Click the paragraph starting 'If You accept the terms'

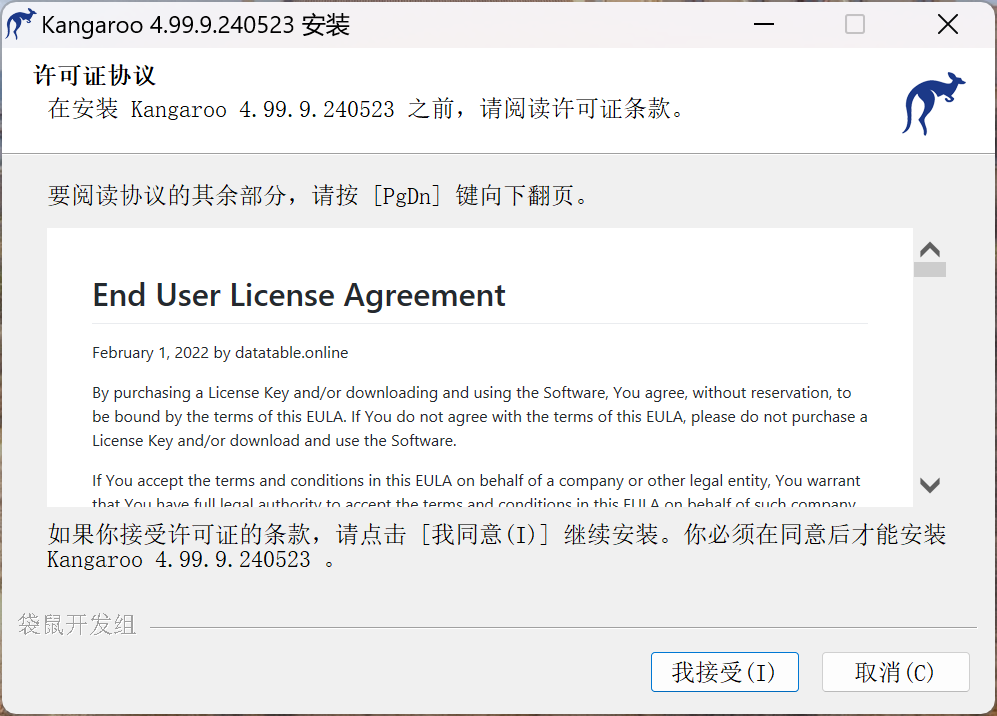pos(476,492)
